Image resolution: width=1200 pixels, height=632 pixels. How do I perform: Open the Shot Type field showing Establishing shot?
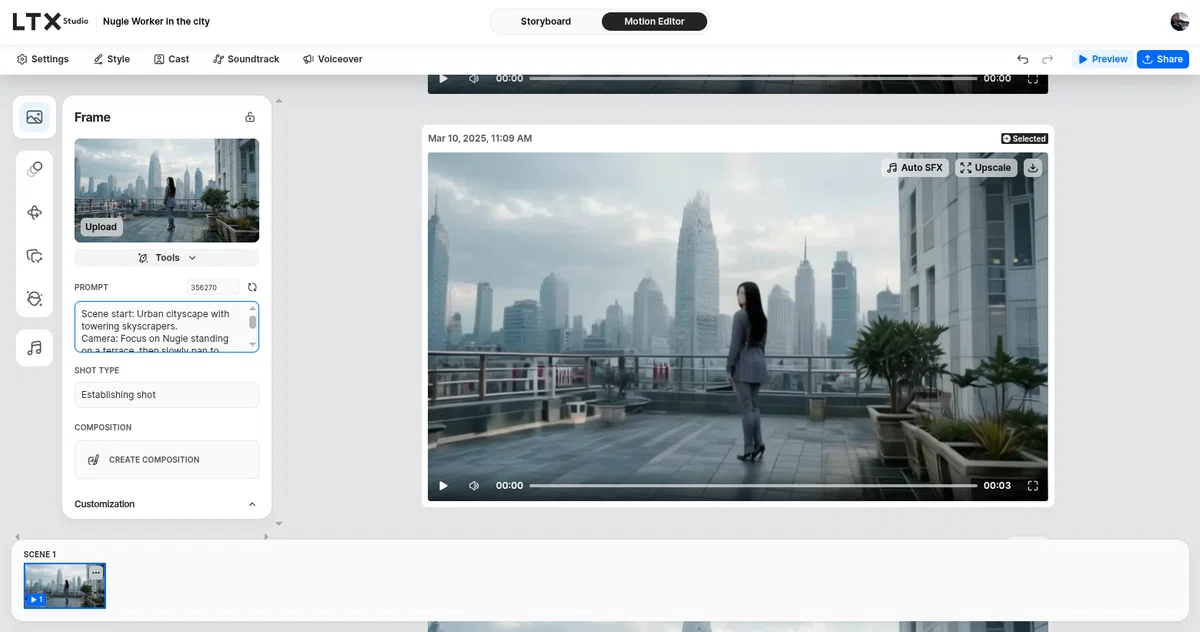click(167, 395)
